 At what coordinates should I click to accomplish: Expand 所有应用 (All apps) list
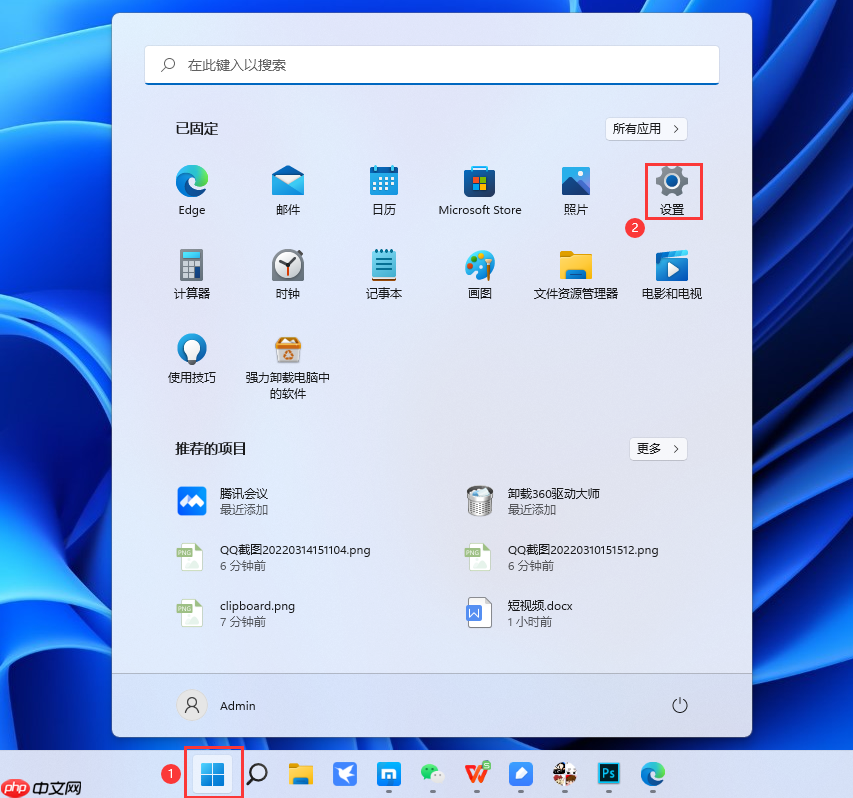[x=645, y=129]
